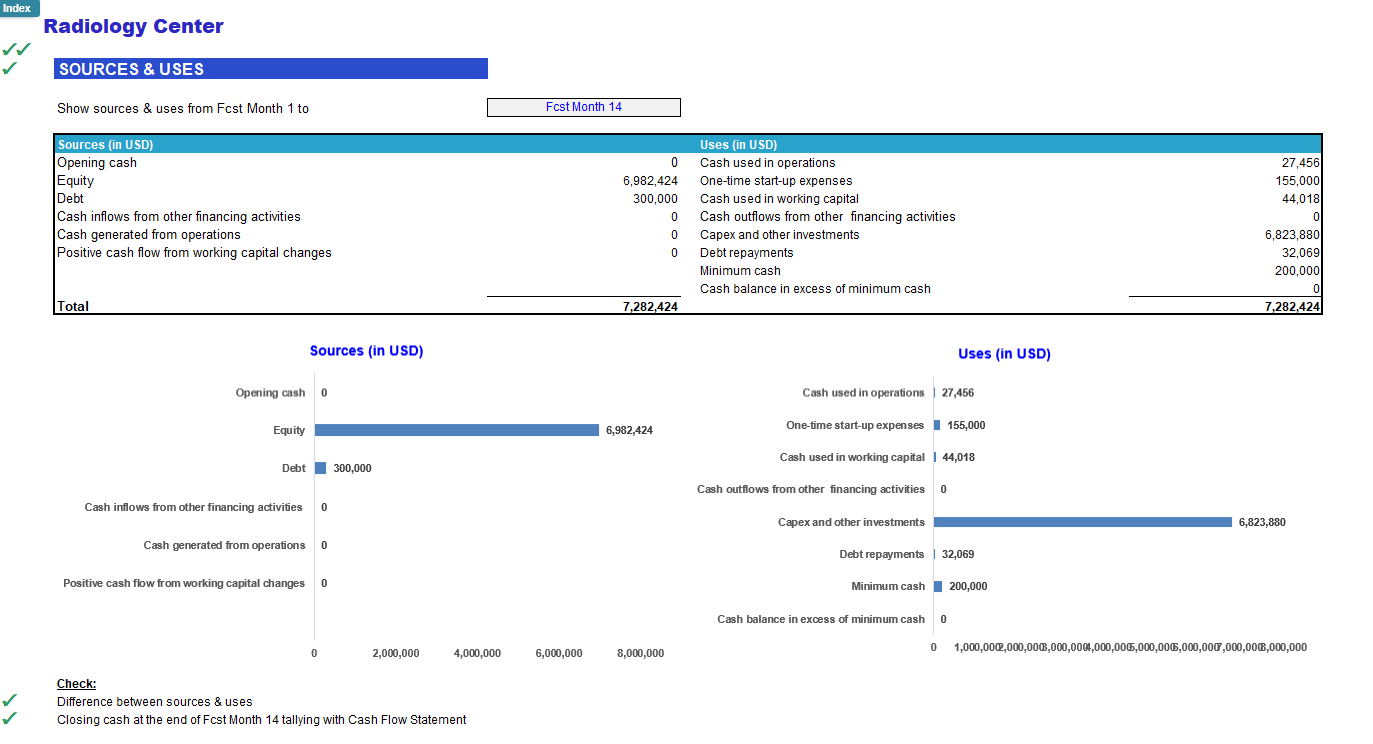This screenshot has width=1373, height=744.
Task: Select table value 200,000
Action: click(x=1298, y=271)
